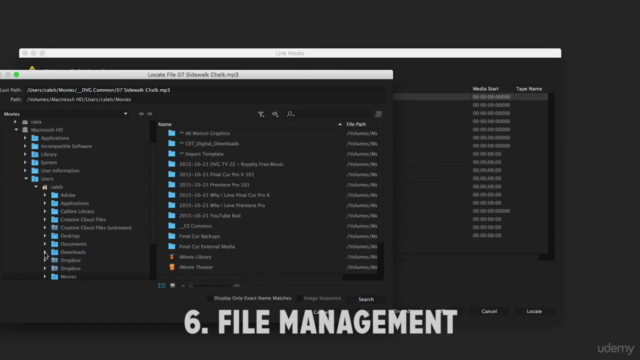The height and width of the screenshot is (360, 640).
Task: Go back with the left arrow icon
Action: tap(141, 114)
